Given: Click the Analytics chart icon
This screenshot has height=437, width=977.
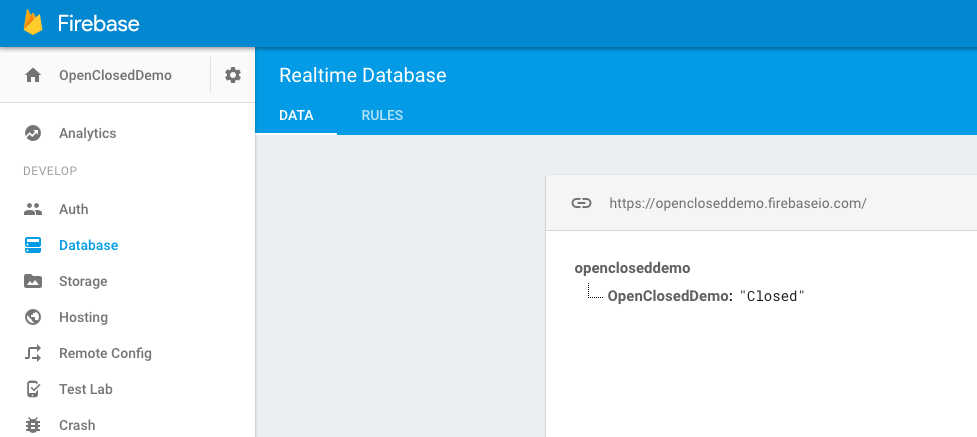Looking at the screenshot, I should click(x=32, y=133).
